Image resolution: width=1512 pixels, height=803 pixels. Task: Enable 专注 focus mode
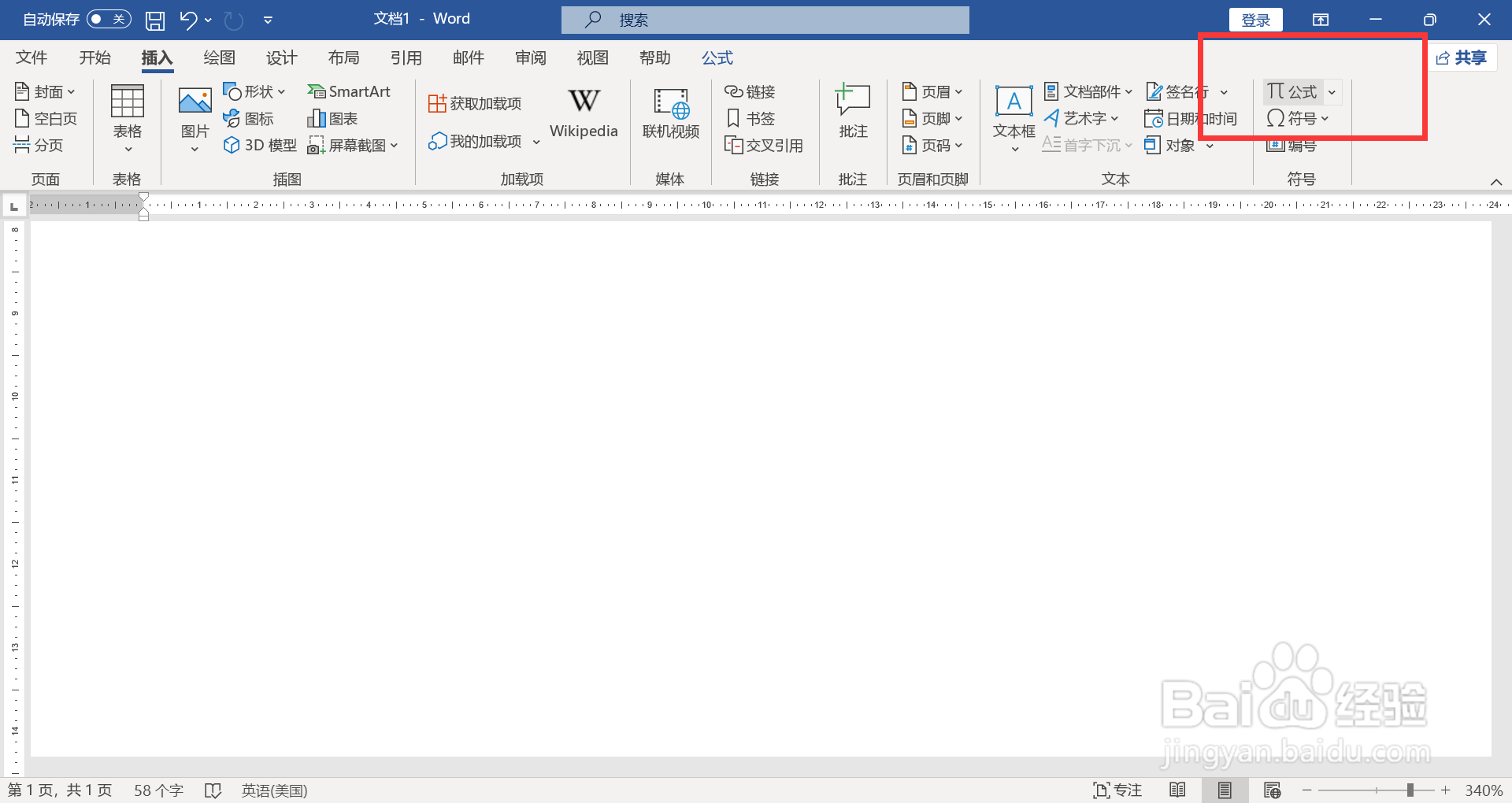(1117, 790)
